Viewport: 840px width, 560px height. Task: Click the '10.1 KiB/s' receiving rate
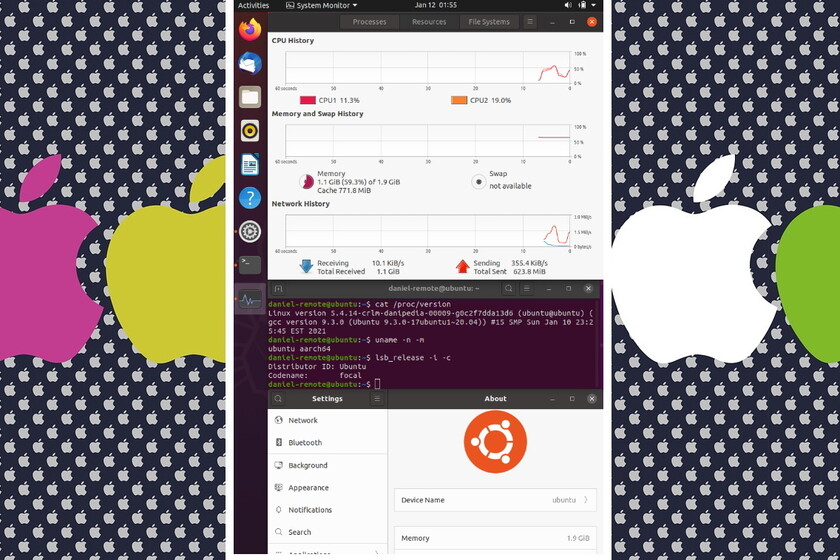[388, 263]
